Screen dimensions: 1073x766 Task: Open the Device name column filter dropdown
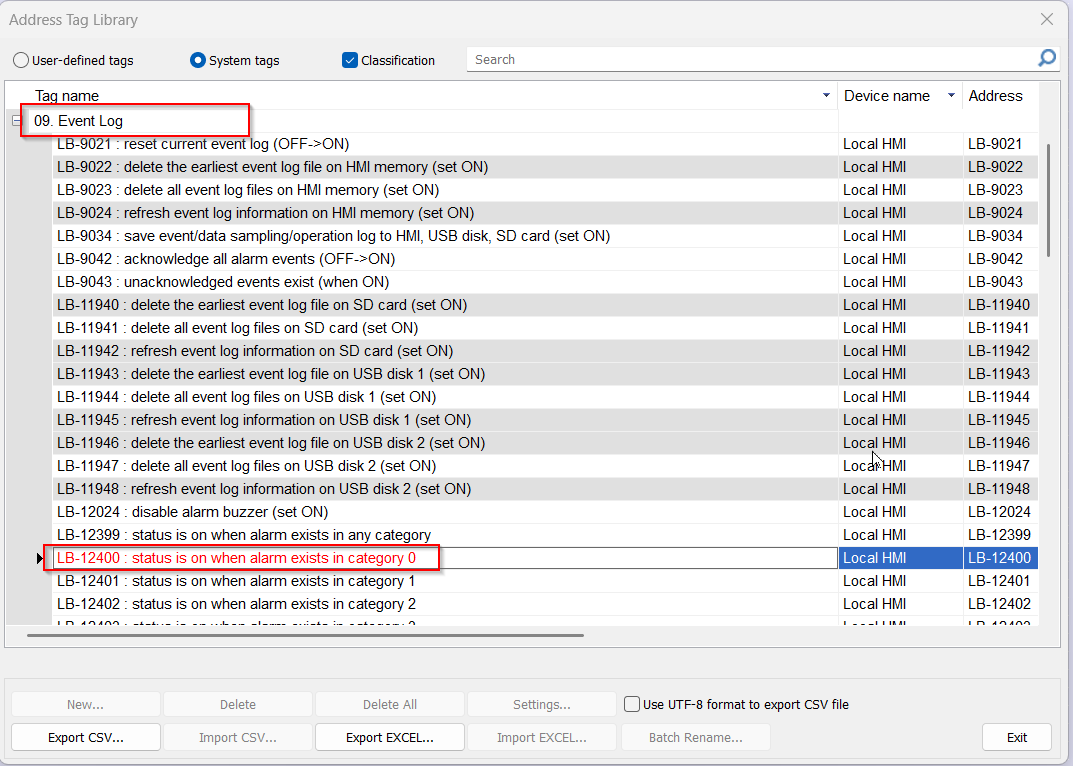click(951, 96)
